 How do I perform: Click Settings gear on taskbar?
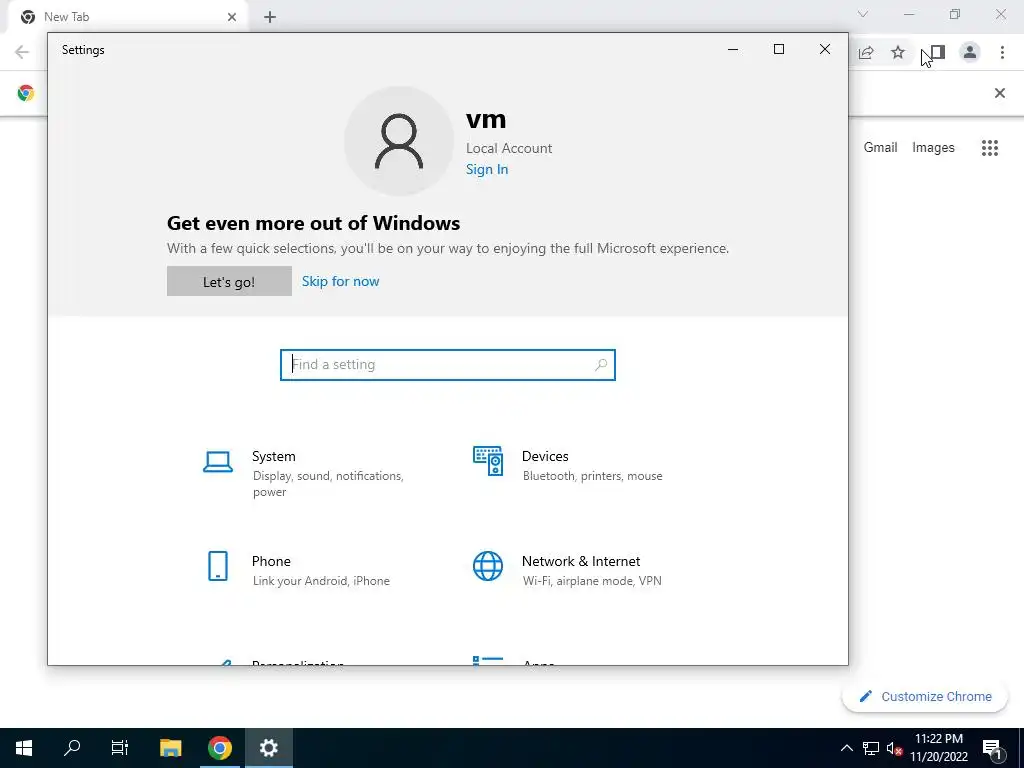pos(268,748)
